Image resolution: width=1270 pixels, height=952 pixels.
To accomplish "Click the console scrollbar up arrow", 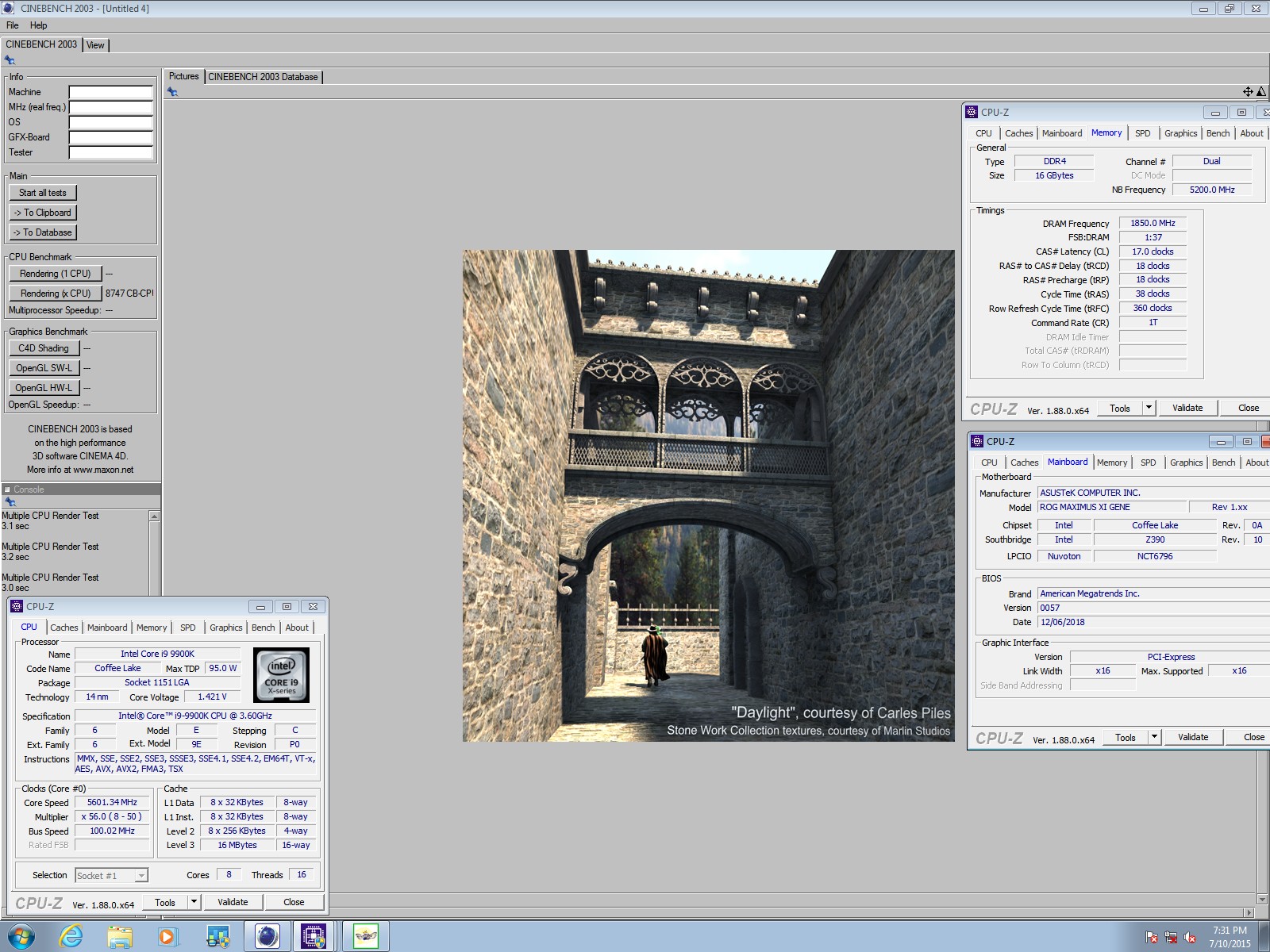I will (154, 516).
